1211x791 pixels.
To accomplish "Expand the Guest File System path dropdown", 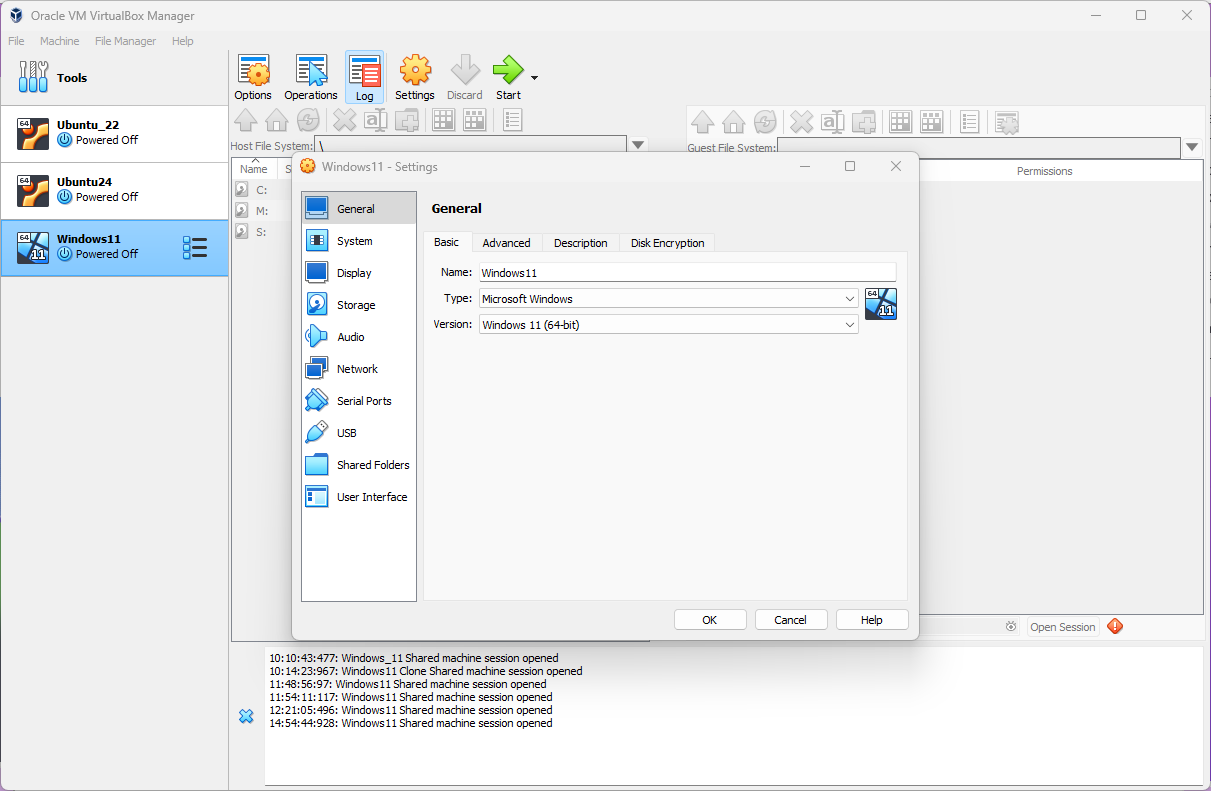I will [1192, 147].
